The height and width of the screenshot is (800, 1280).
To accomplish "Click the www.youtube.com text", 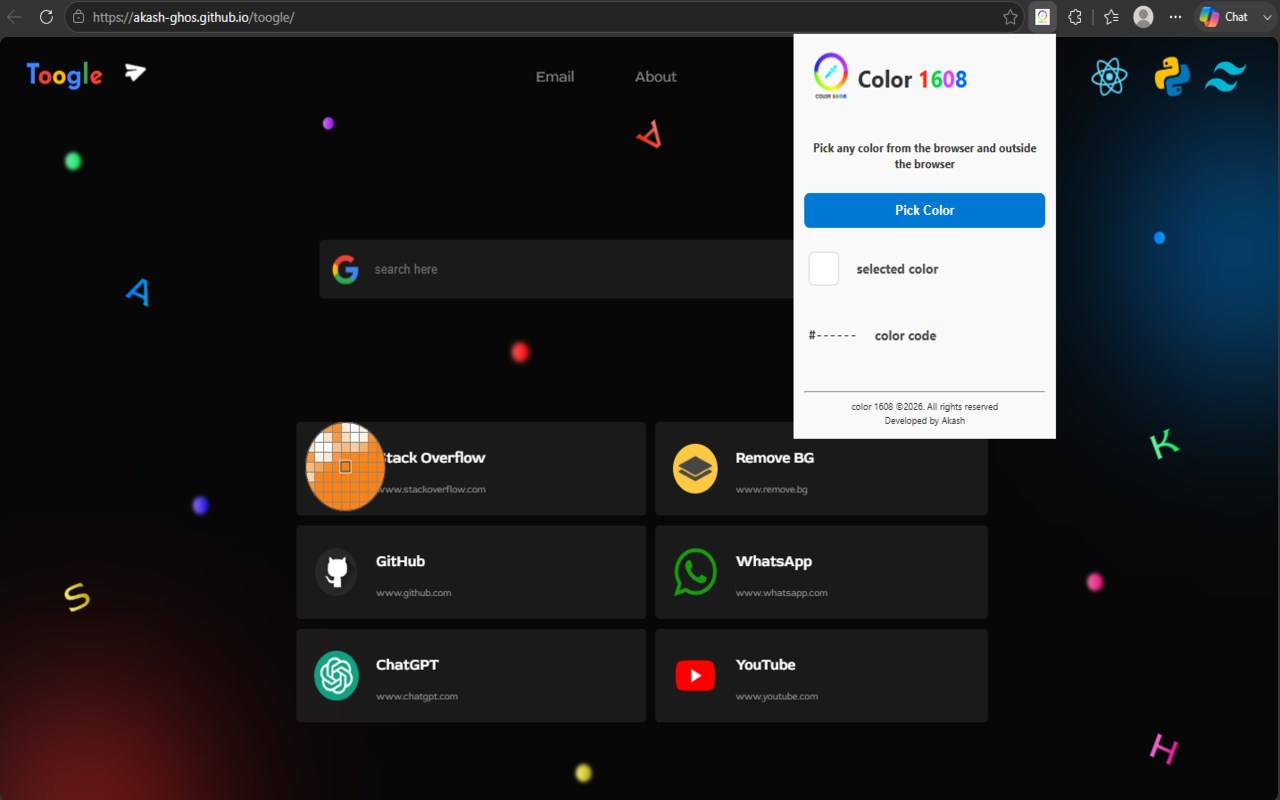I will point(777,696).
